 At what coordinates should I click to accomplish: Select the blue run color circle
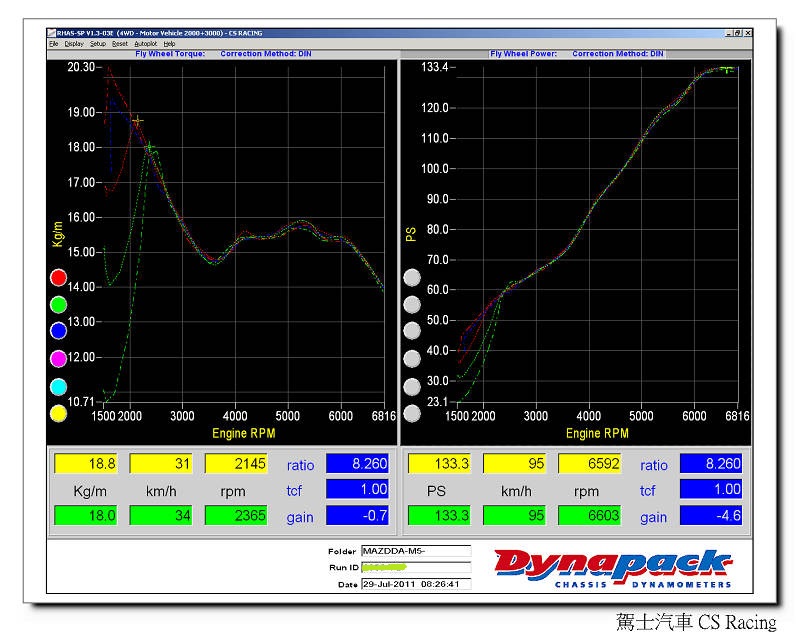(x=58, y=331)
